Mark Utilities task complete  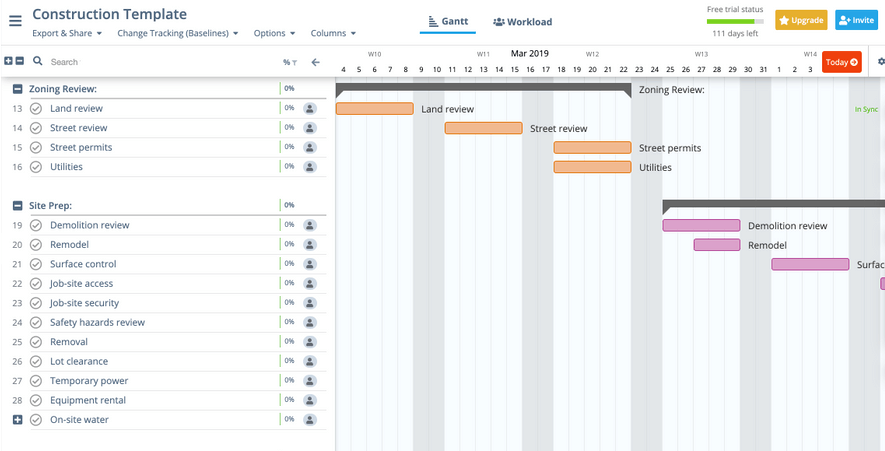click(36, 167)
